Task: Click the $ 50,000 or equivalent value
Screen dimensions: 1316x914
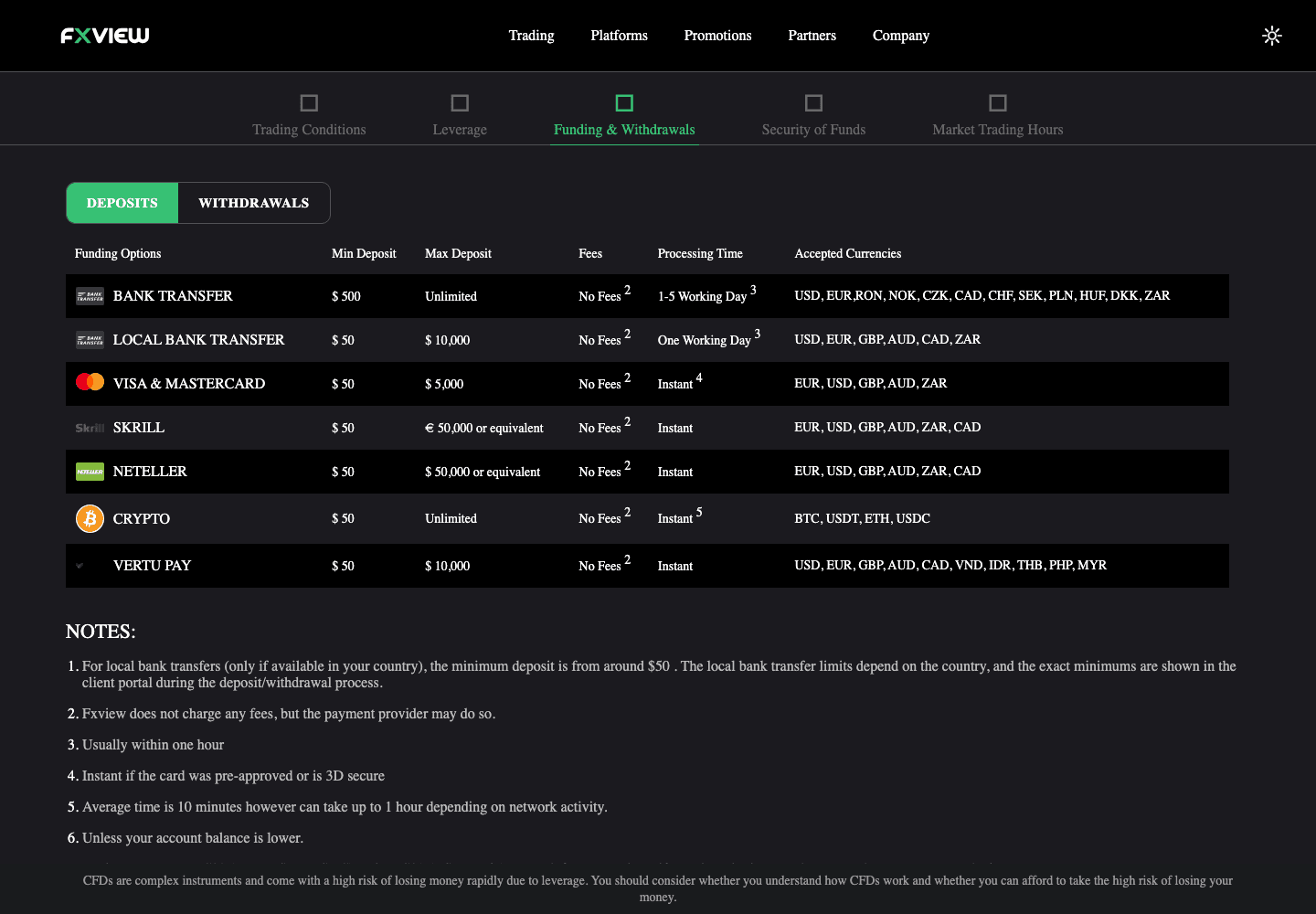Action: point(483,473)
